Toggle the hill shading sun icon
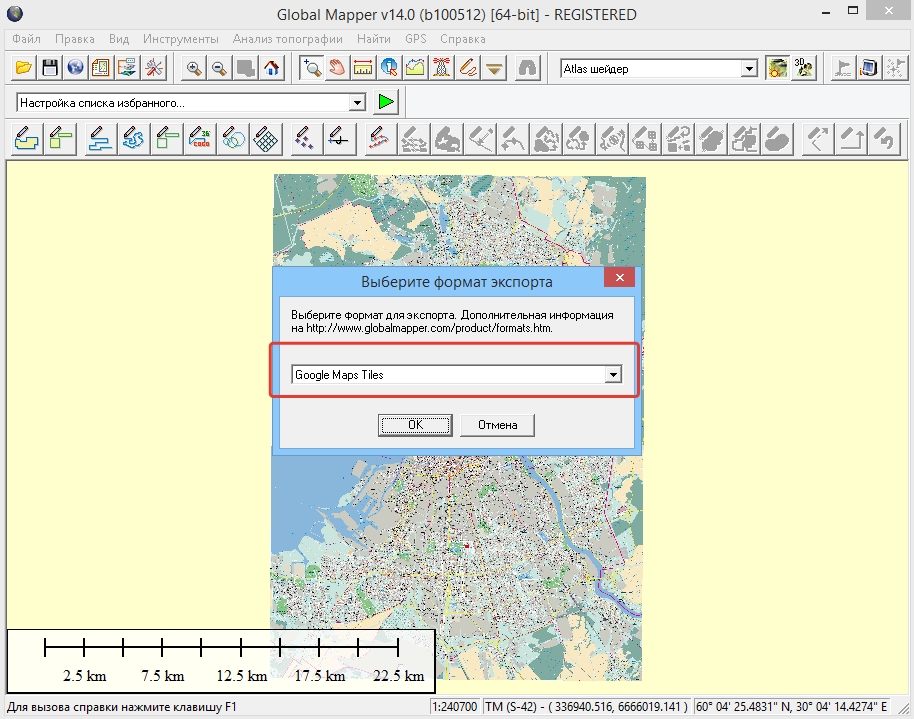 click(777, 68)
